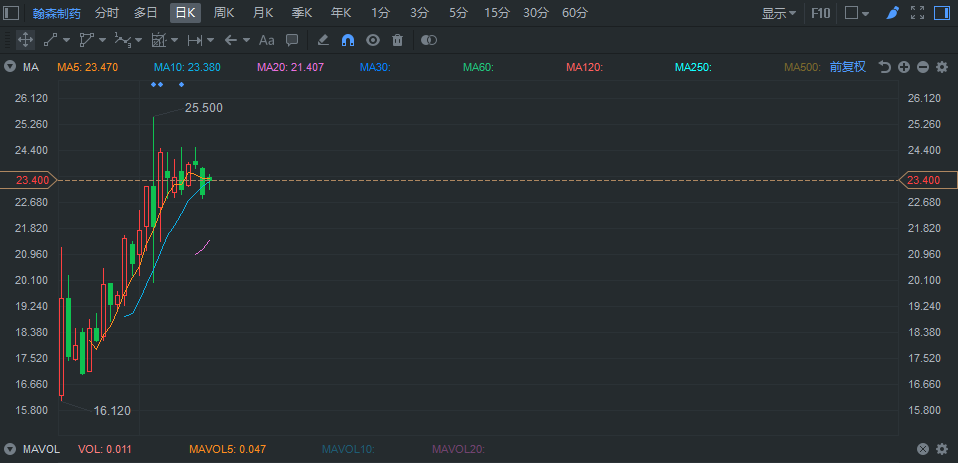Click the 23.400 price marker on left axis
This screenshot has width=958, height=463.
coord(28,180)
